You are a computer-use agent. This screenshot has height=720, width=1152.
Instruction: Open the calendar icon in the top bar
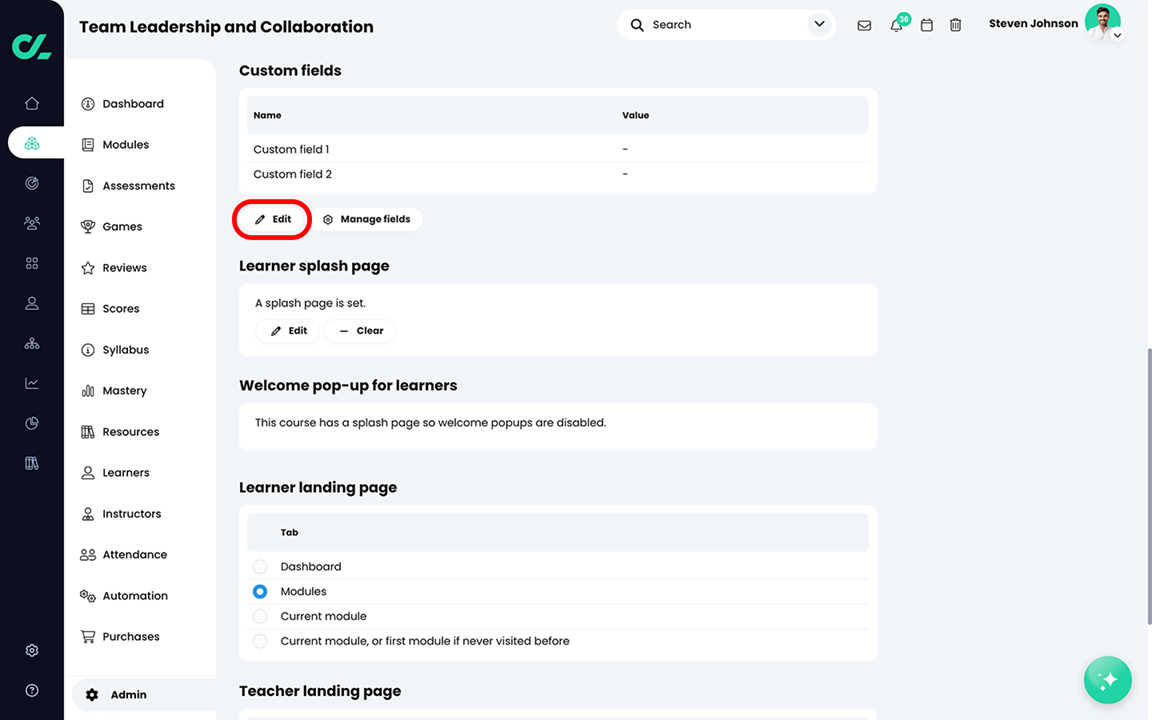(926, 24)
